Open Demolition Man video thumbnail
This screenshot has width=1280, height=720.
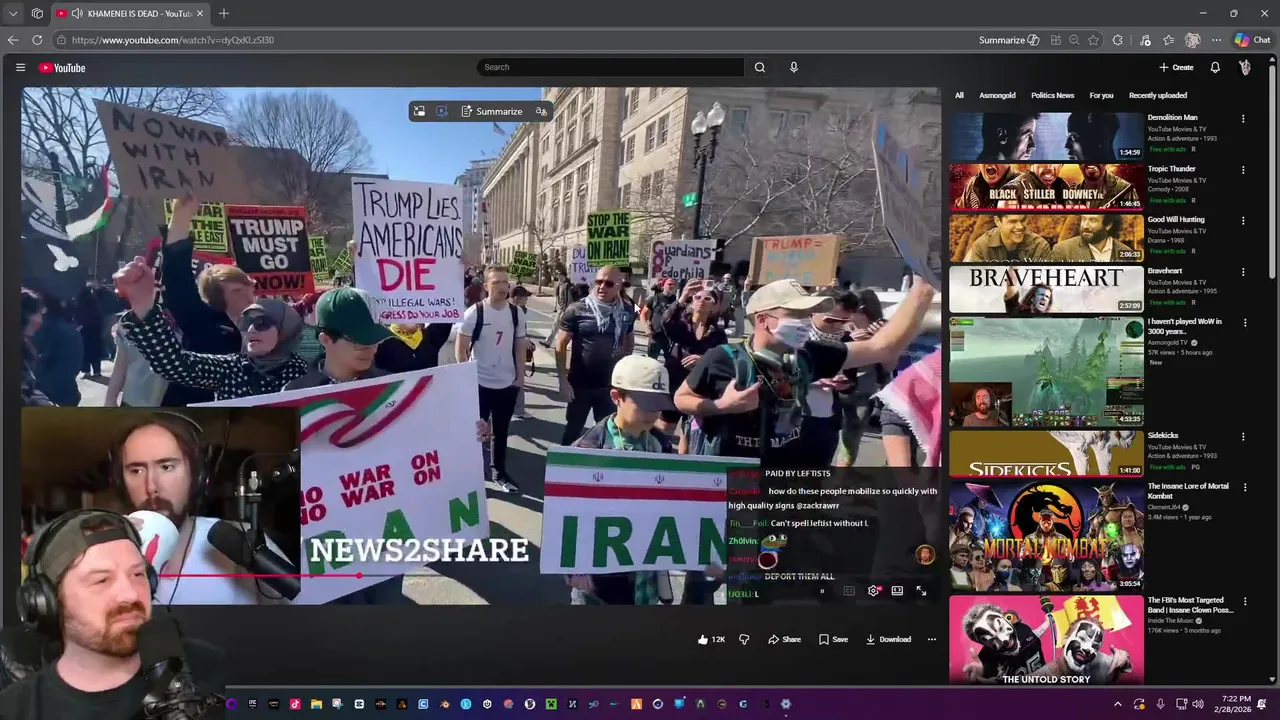tap(1046, 136)
